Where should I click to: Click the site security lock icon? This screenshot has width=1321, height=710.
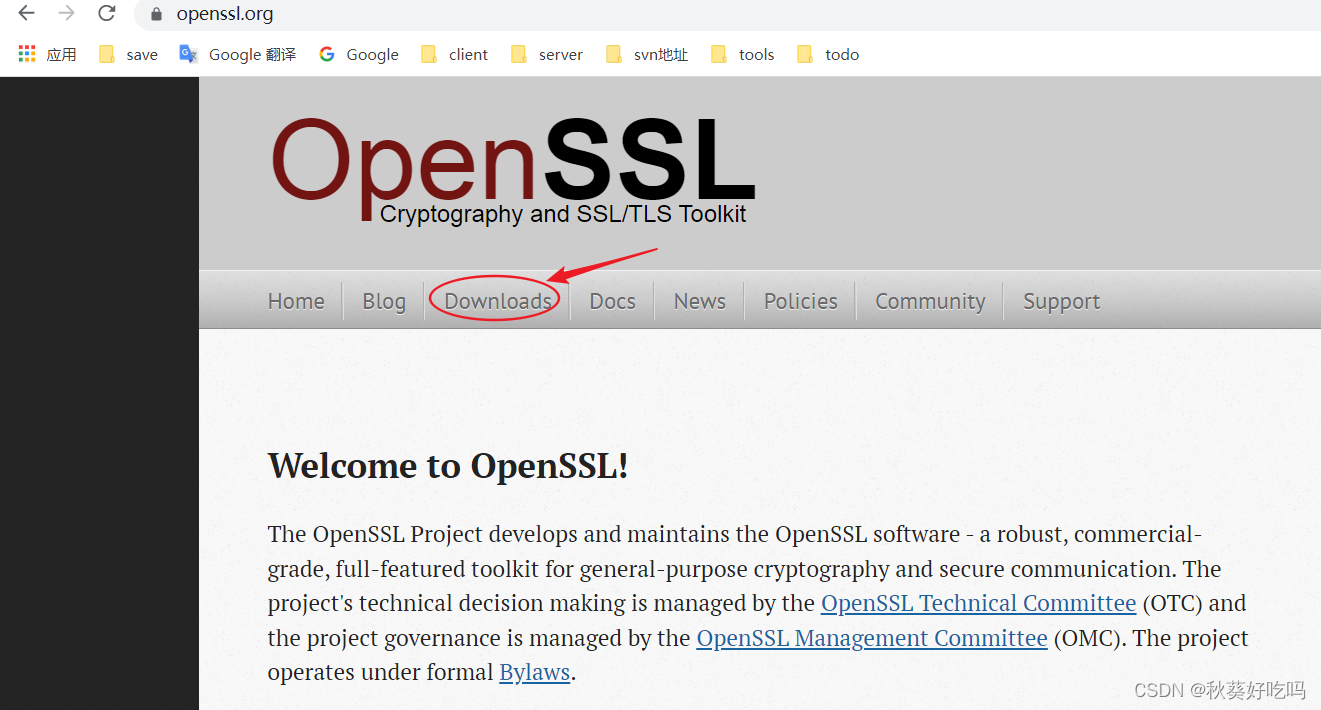[x=155, y=14]
